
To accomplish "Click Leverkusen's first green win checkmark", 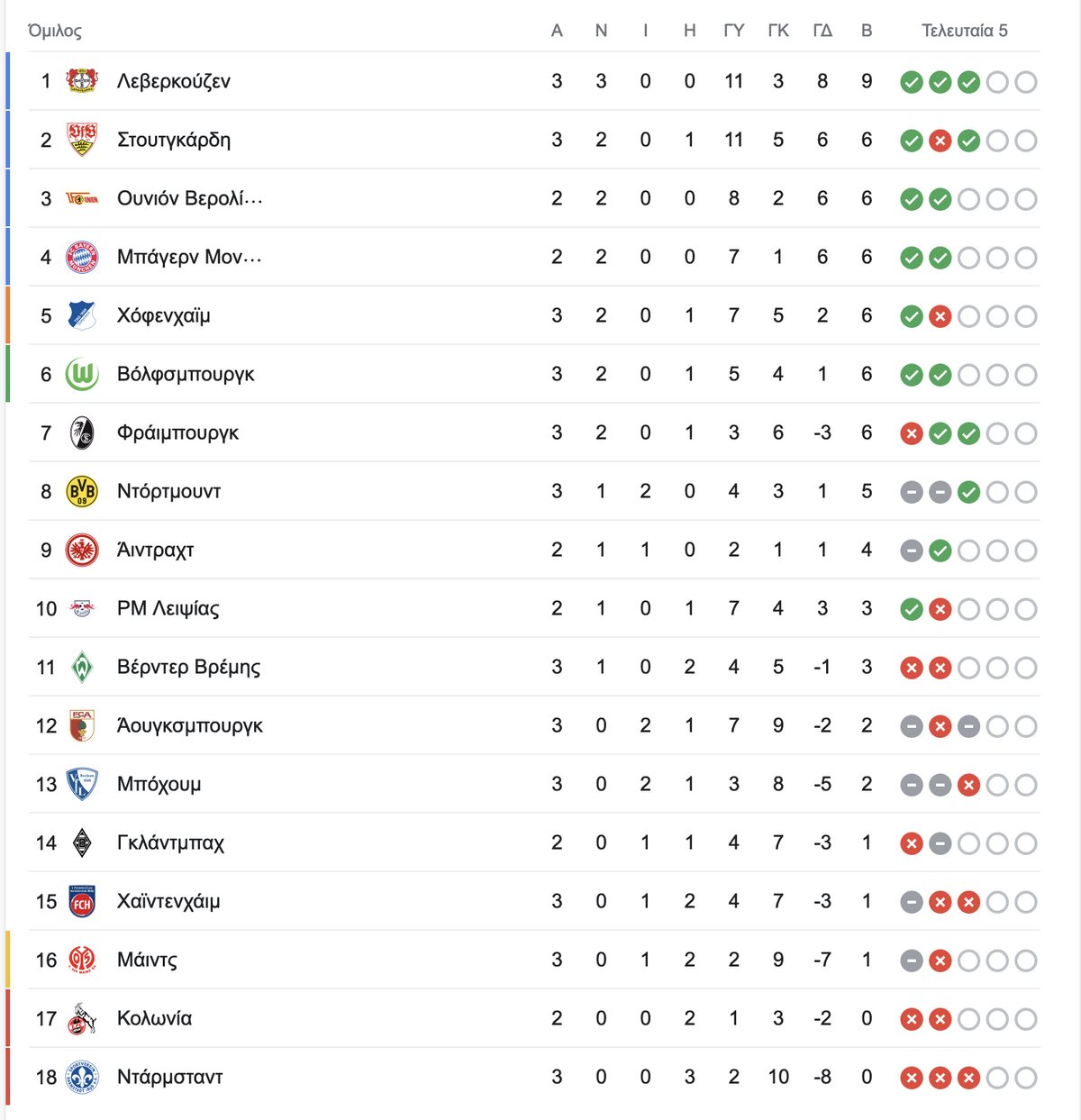I will (912, 82).
